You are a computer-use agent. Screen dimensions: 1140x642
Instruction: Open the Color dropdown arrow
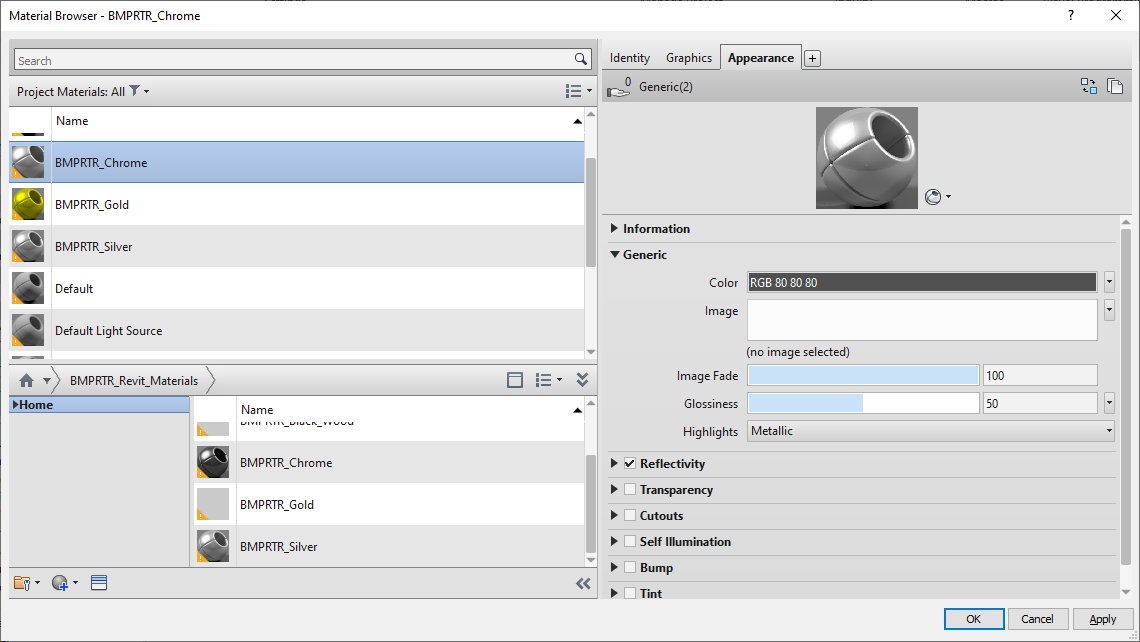pyautogui.click(x=1109, y=281)
